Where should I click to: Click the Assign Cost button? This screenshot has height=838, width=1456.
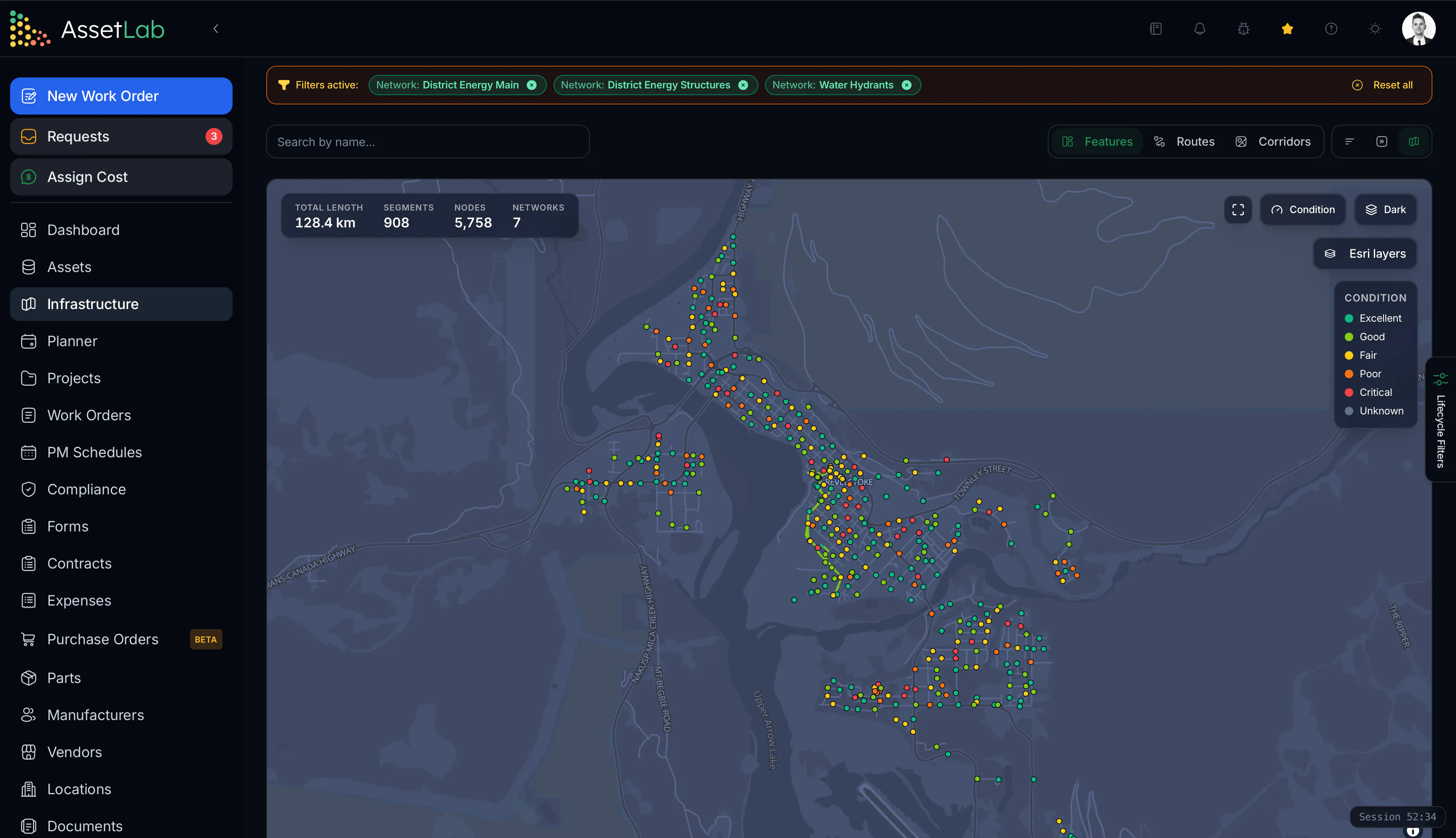121,177
